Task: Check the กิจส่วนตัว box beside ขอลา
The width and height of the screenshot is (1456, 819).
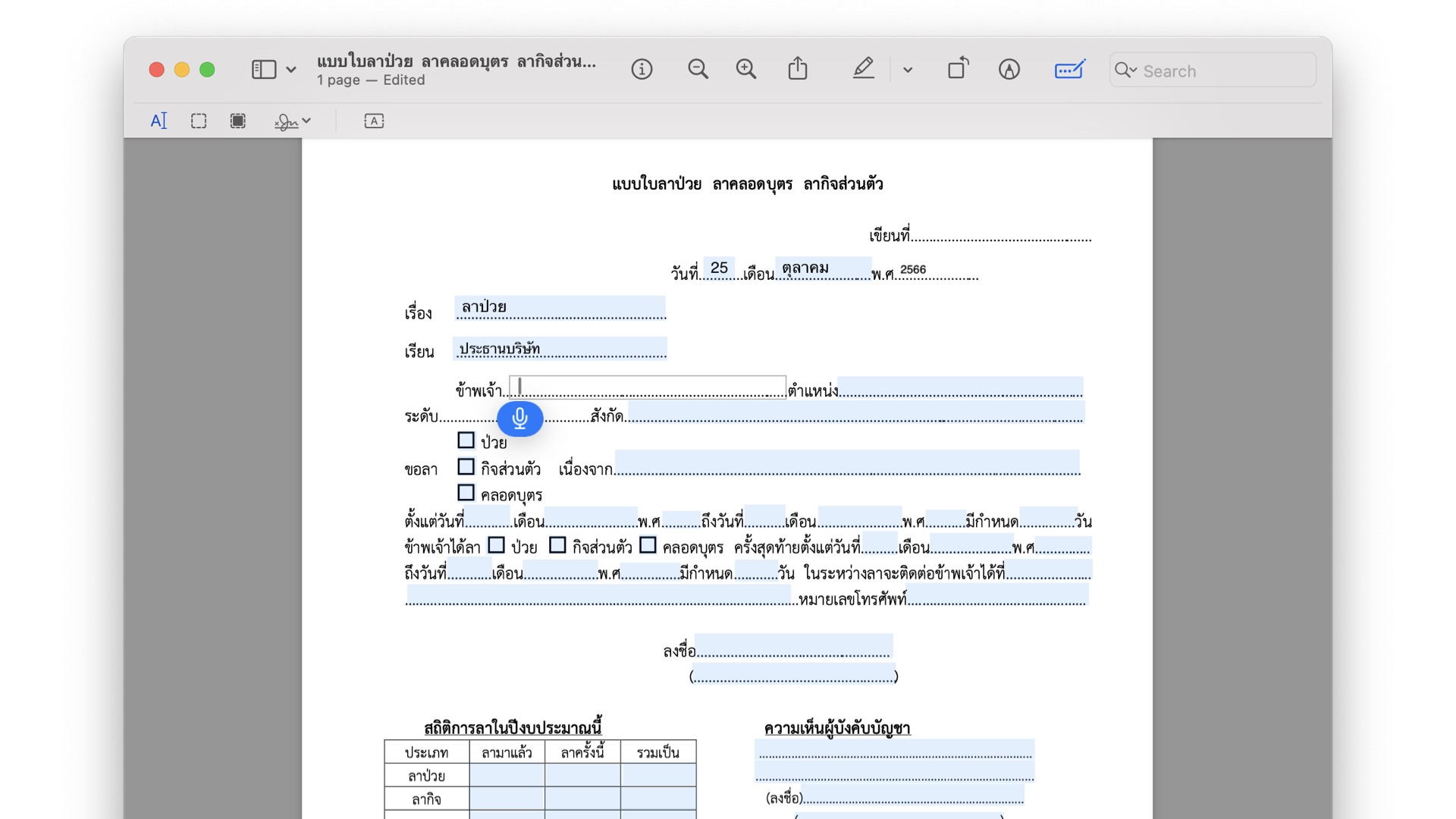Action: click(x=466, y=467)
